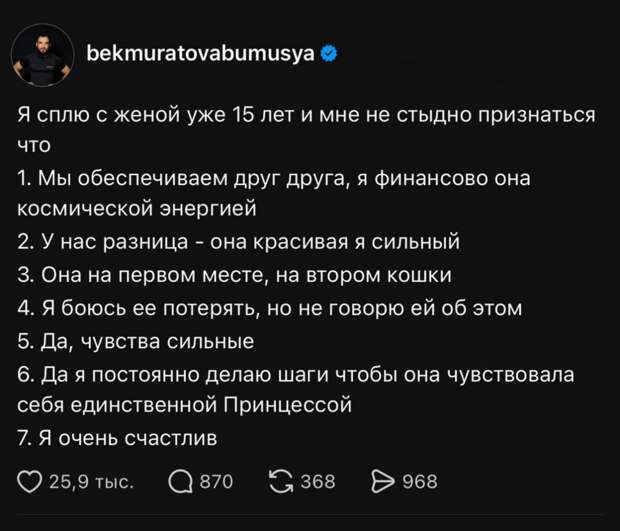The image size is (620, 531).
Task: Click the opening line "Я сплю с женой"
Action: pyautogui.click(x=307, y=114)
